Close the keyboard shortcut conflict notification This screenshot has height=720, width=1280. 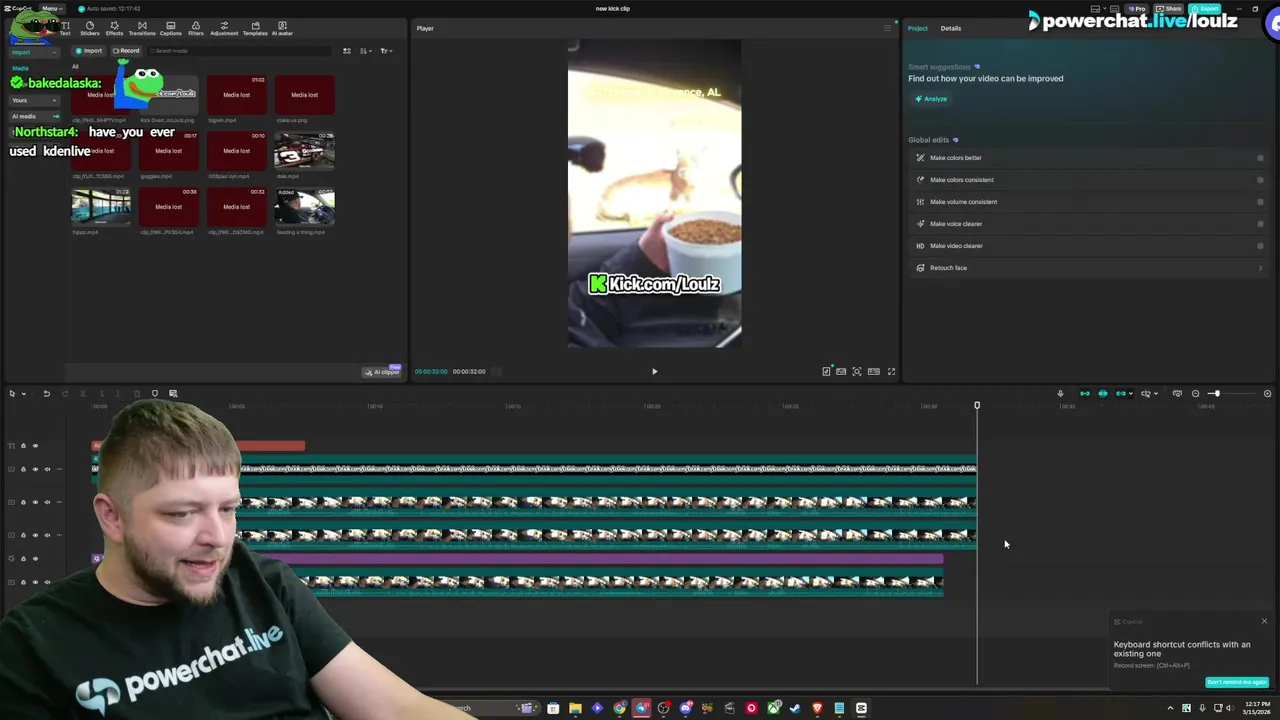point(1264,621)
